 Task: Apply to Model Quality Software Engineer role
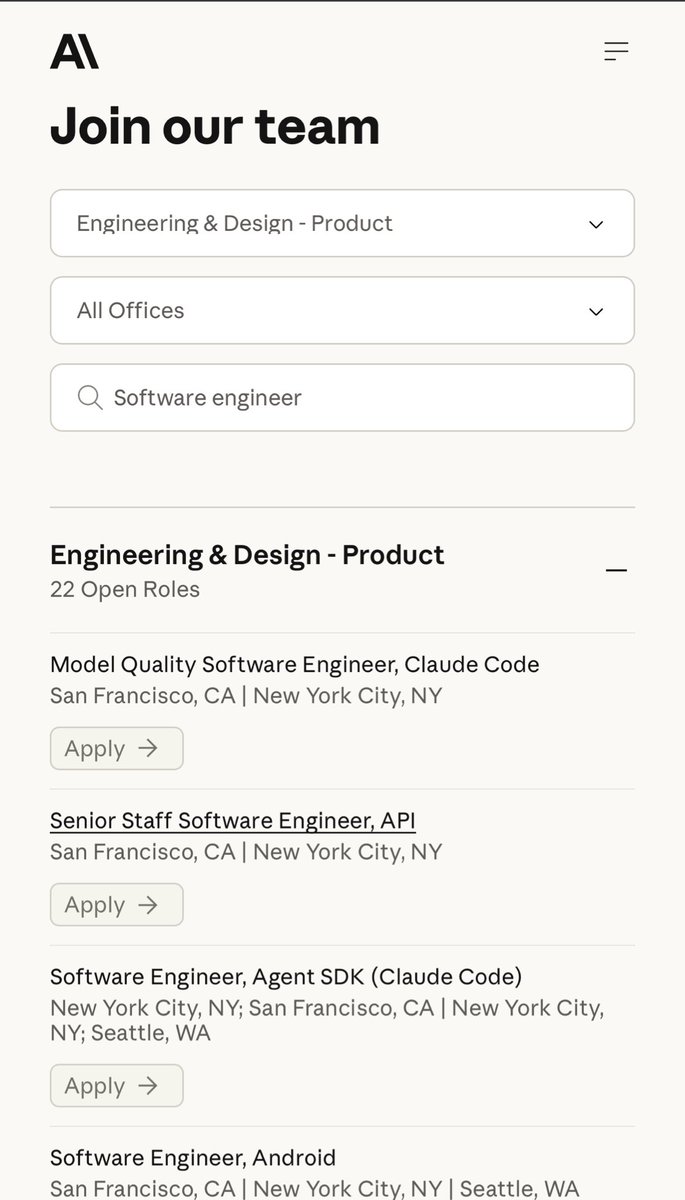tap(116, 748)
